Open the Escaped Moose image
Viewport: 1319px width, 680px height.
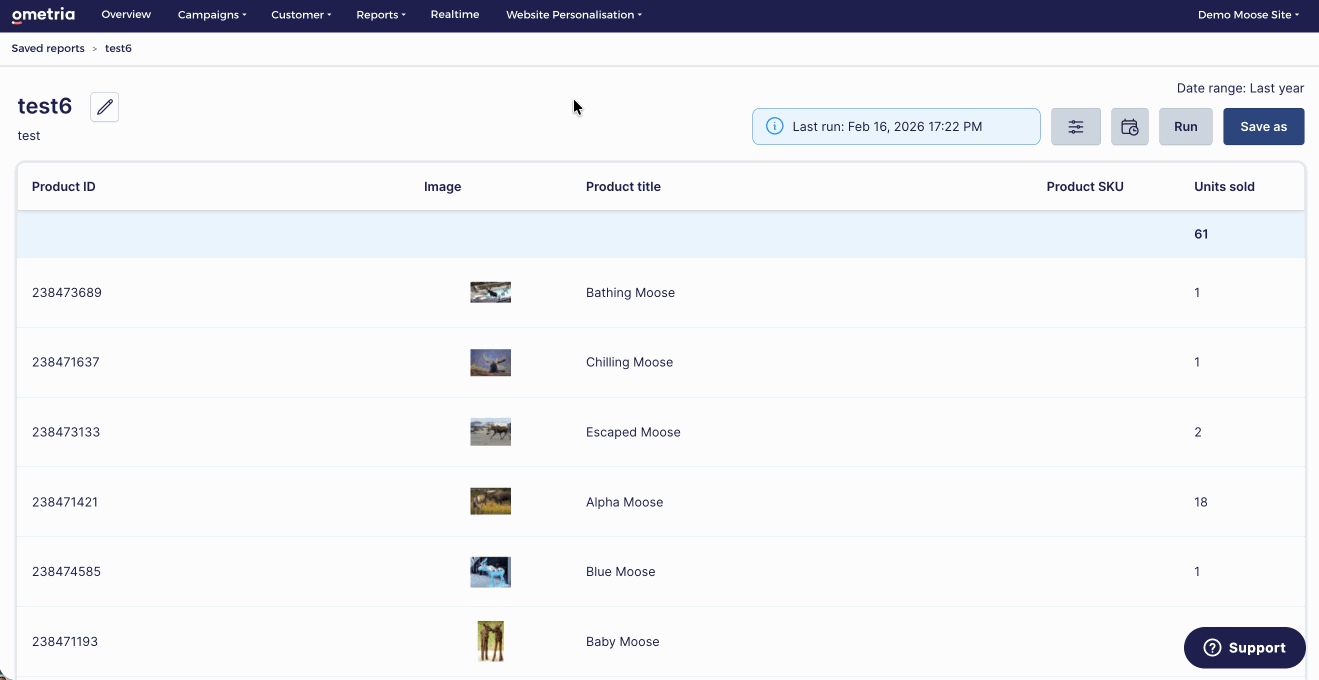[x=491, y=432]
